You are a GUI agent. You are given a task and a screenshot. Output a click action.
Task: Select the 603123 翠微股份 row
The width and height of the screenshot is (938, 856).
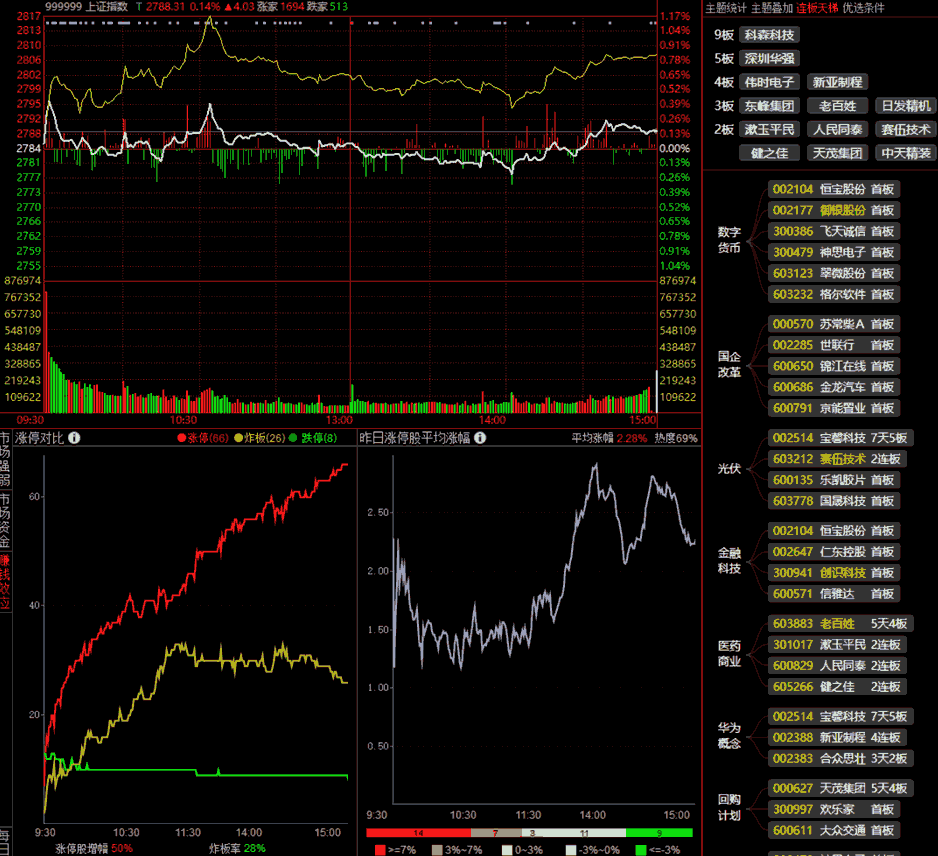click(x=834, y=273)
